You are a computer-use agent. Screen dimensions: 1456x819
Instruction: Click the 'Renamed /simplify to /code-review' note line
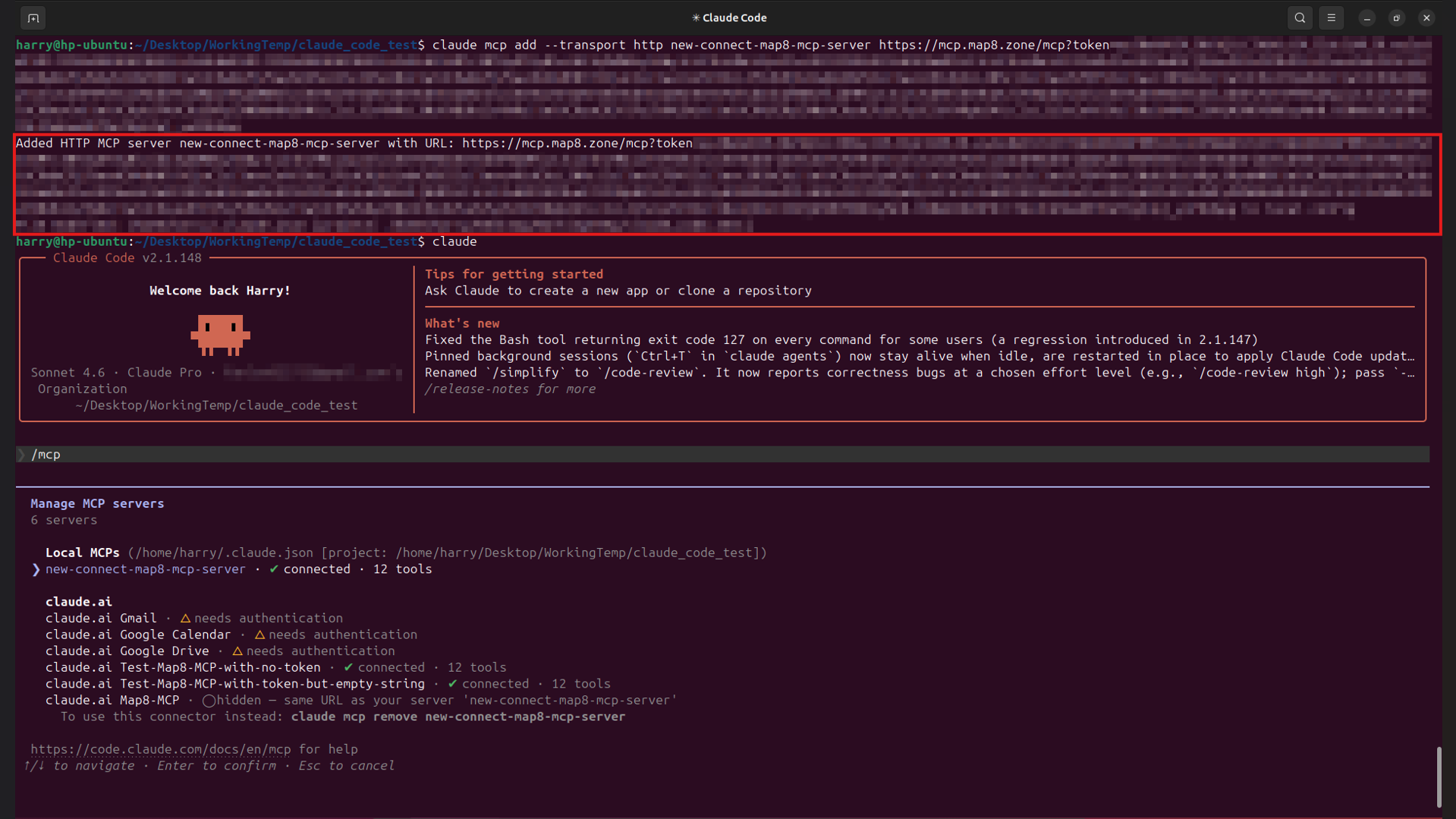[920, 373]
